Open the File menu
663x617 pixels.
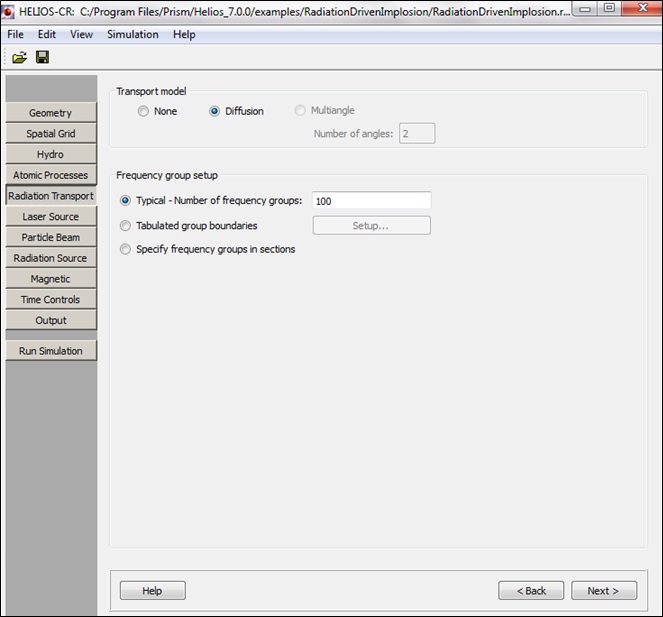[x=15, y=34]
